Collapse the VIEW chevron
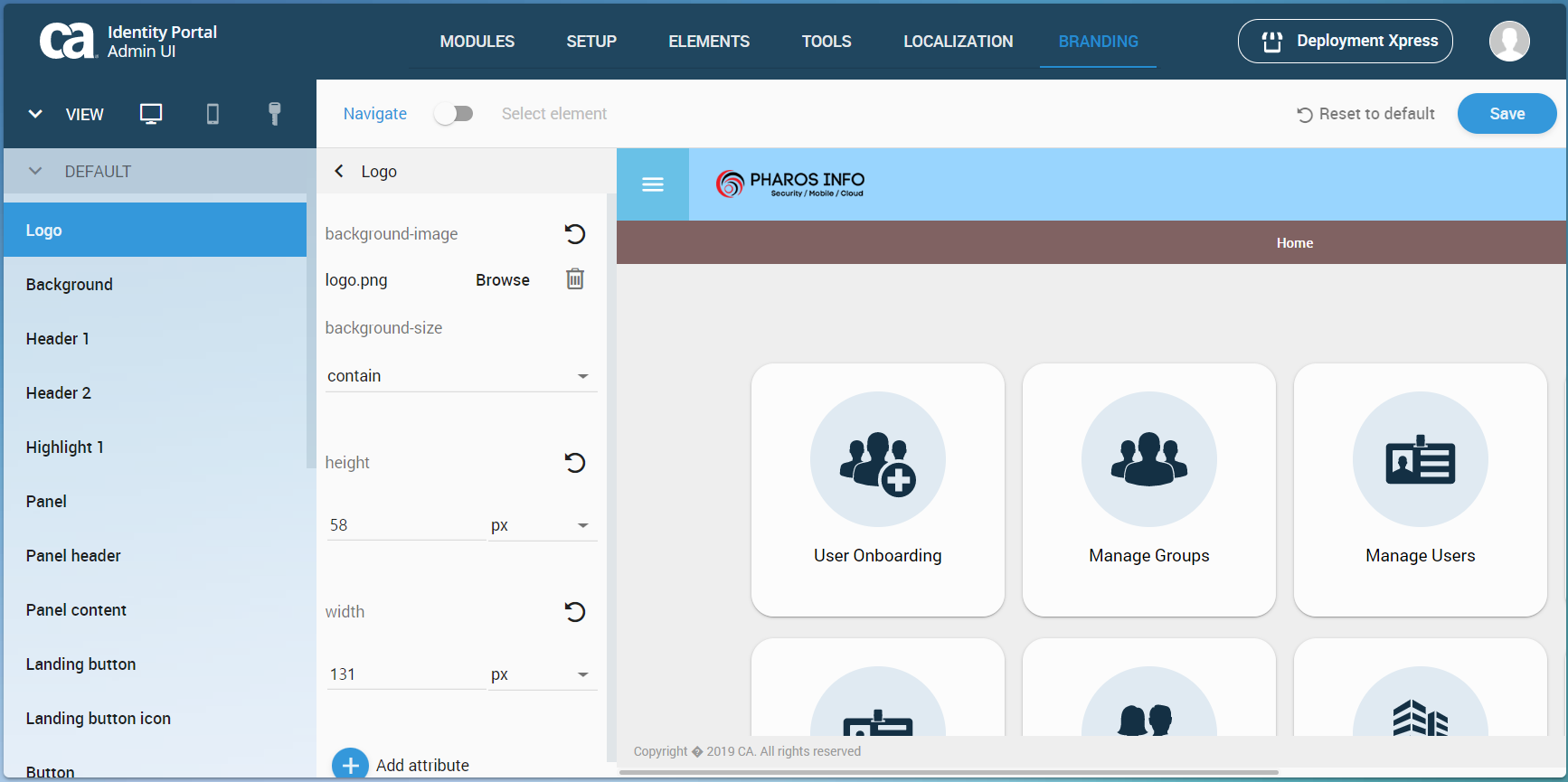Image resolution: width=1568 pixels, height=782 pixels. point(35,114)
